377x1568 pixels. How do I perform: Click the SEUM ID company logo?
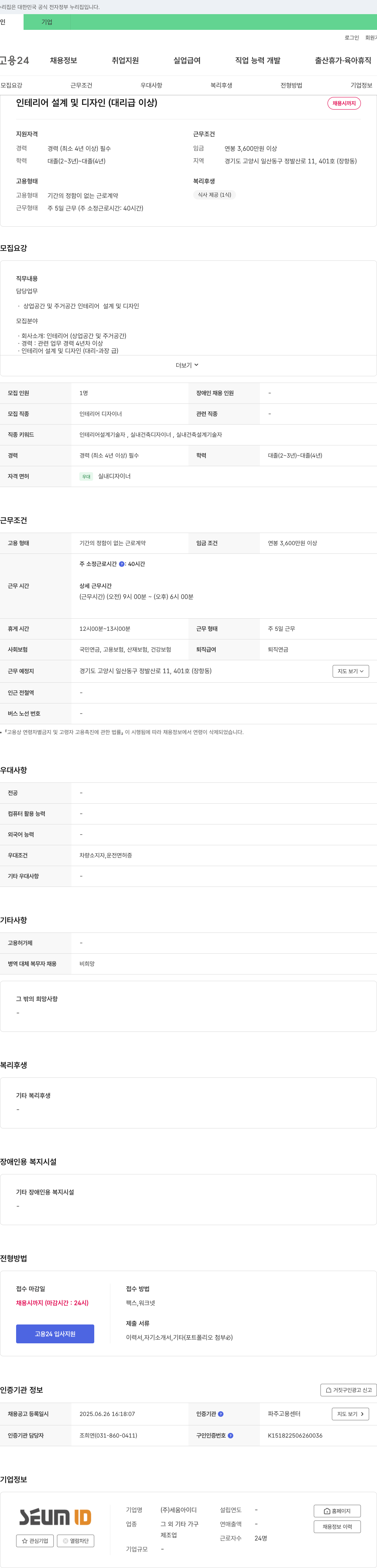[55, 1517]
